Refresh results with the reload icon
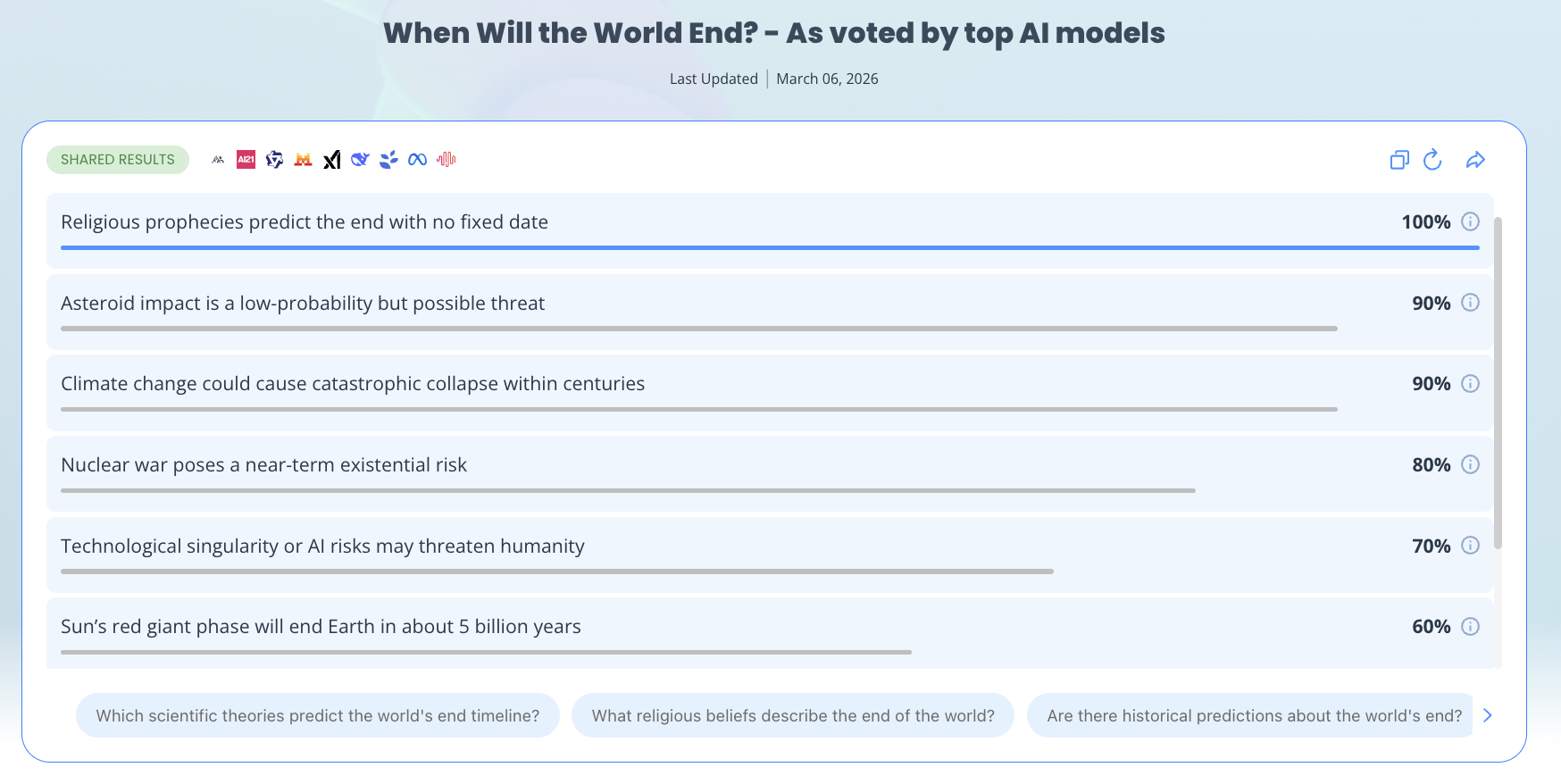The image size is (1561, 784). (x=1432, y=160)
